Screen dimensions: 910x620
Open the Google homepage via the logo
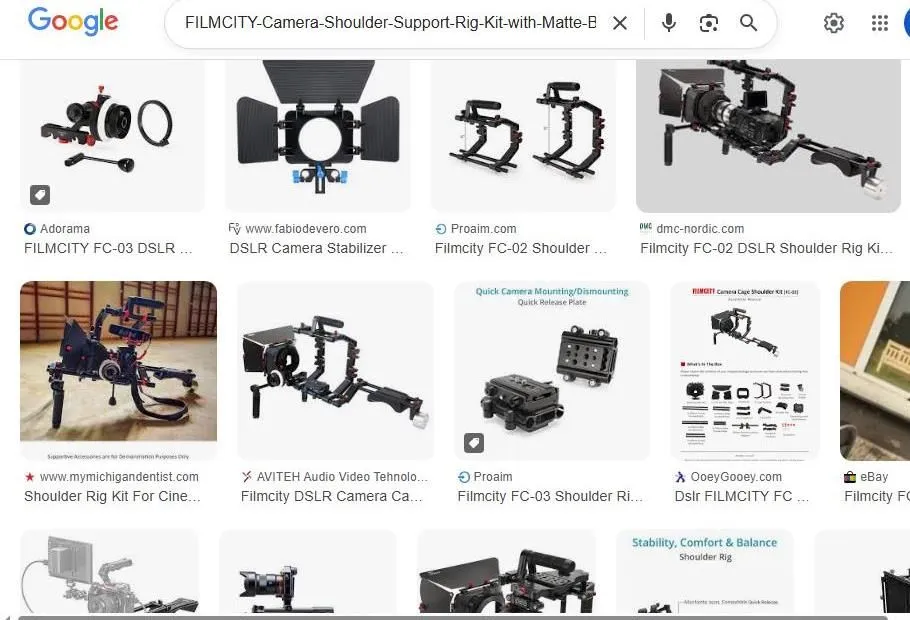(72, 22)
